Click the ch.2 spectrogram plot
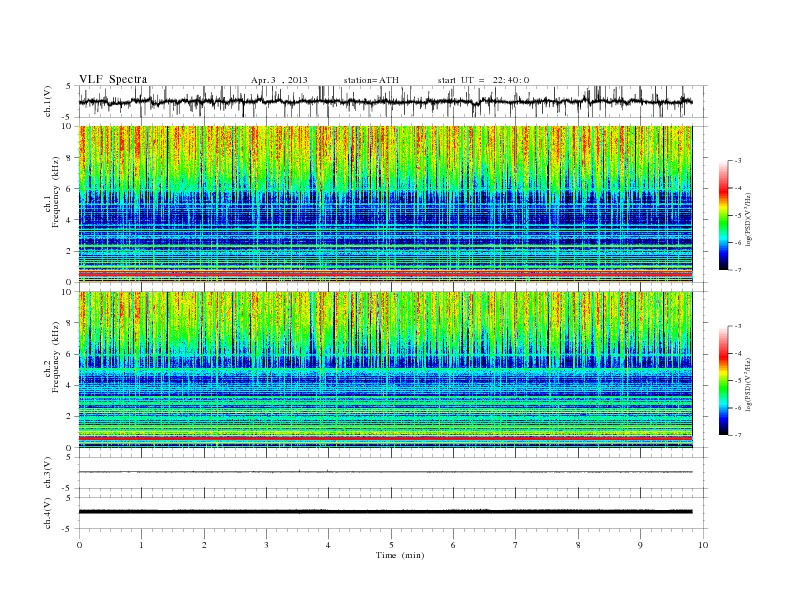The width and height of the screenshot is (792, 612). [x=386, y=370]
